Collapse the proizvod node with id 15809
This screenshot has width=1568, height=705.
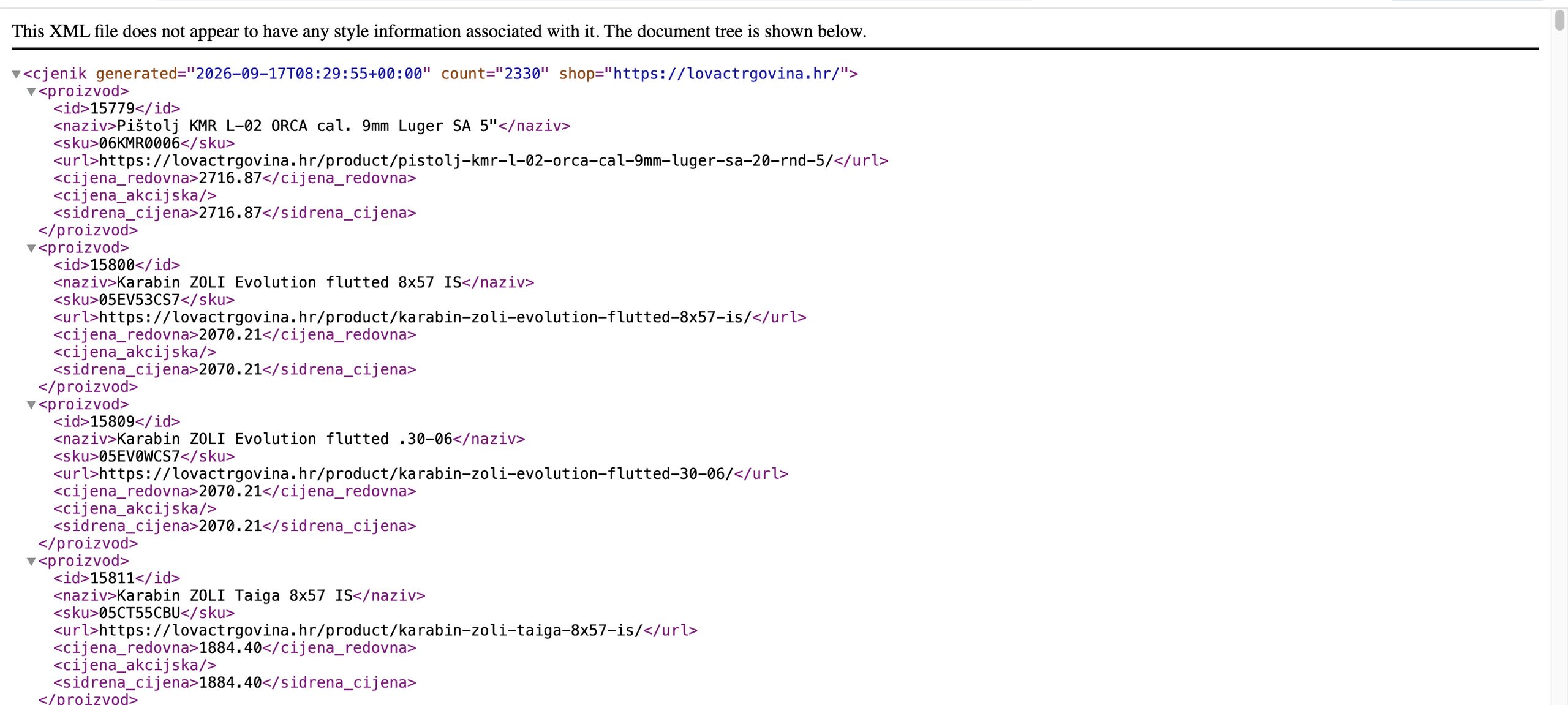[31, 405]
